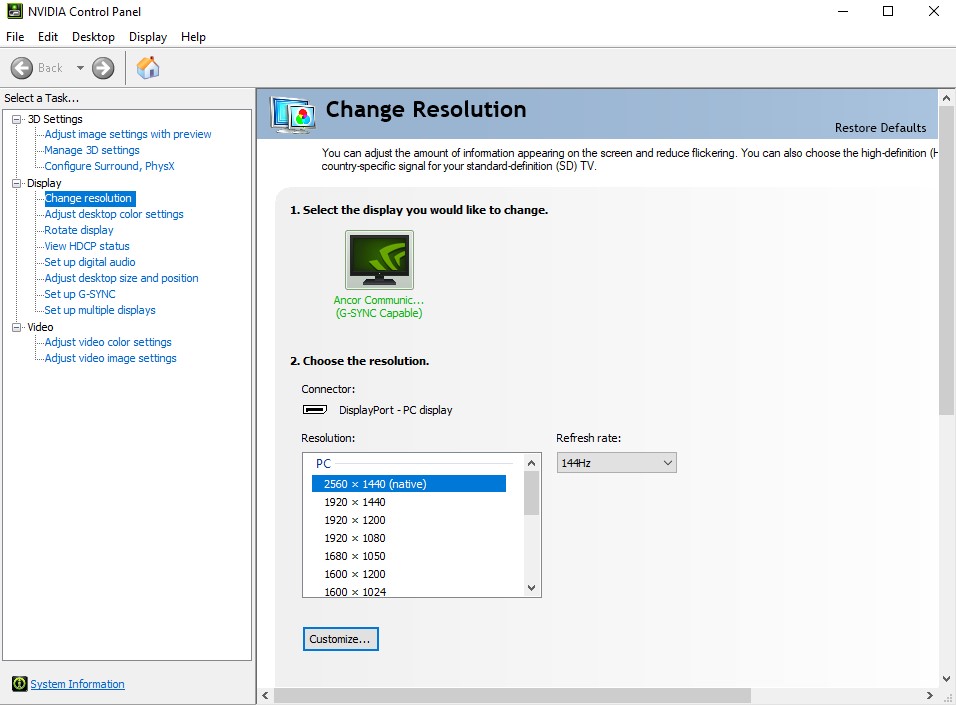Open Set up multiple displays
956x706 pixels.
(x=99, y=310)
